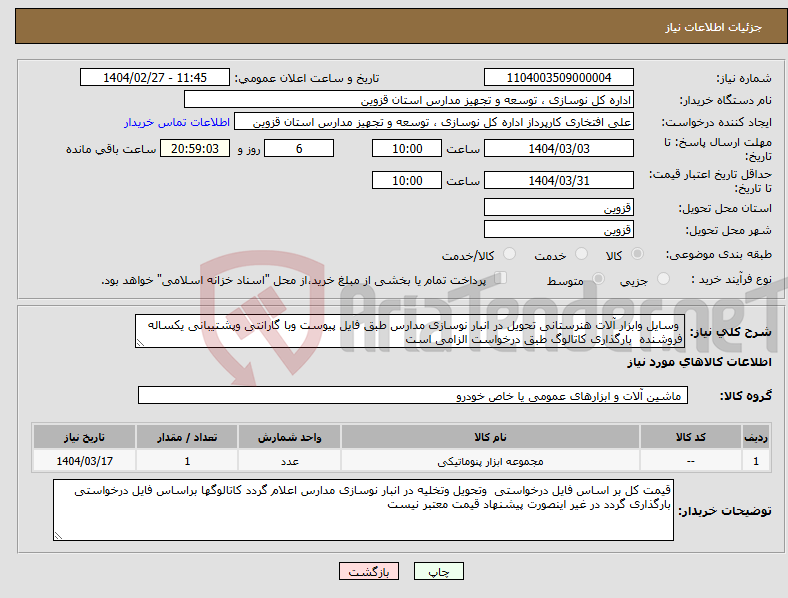Click the نام دستگاه خریدار label
Screen dimensions: 788x598
pos(726,101)
